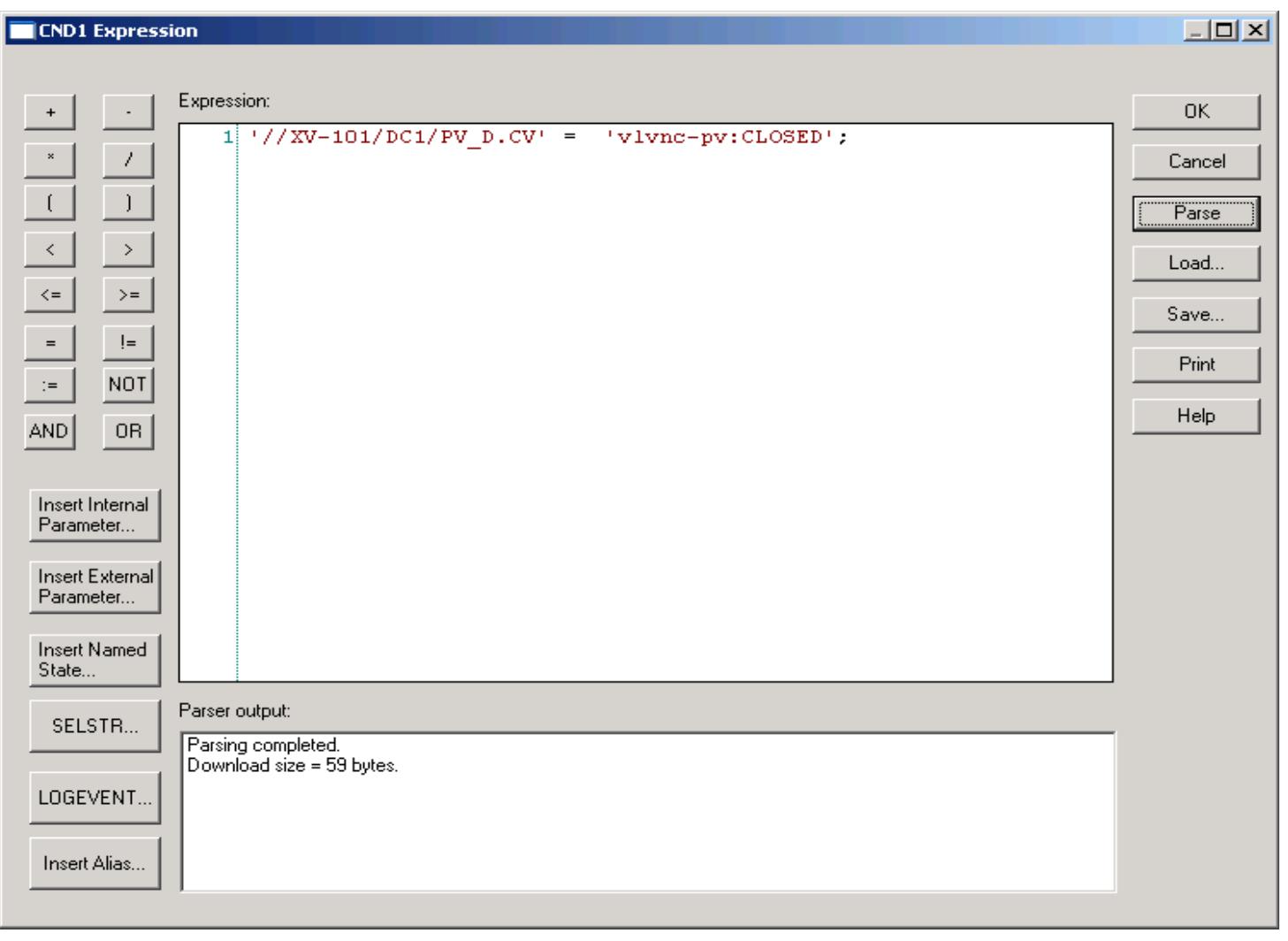Insert the greater-than operator
The image size is (1288, 941).
(x=128, y=249)
